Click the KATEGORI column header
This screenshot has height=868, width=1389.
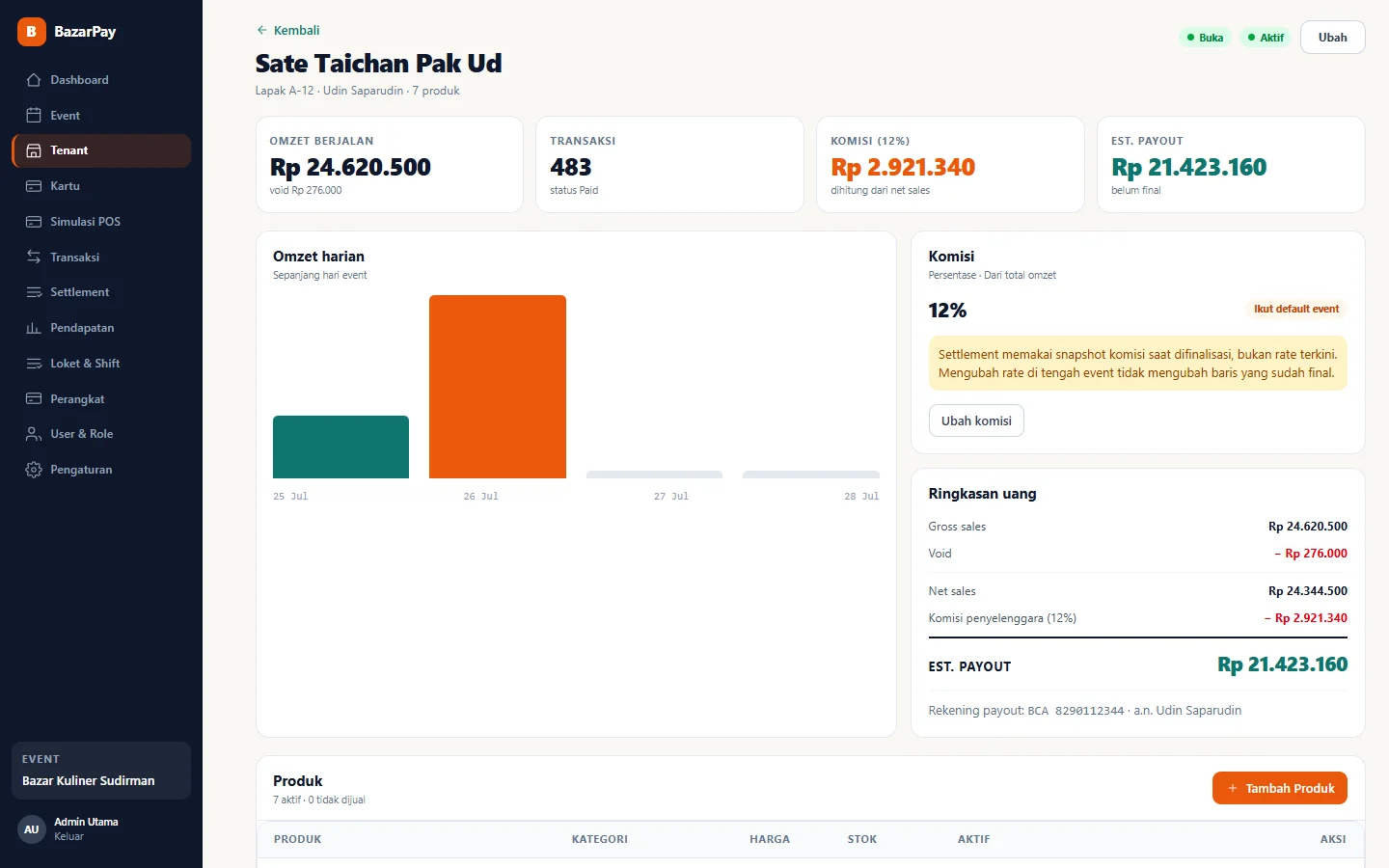click(x=600, y=839)
